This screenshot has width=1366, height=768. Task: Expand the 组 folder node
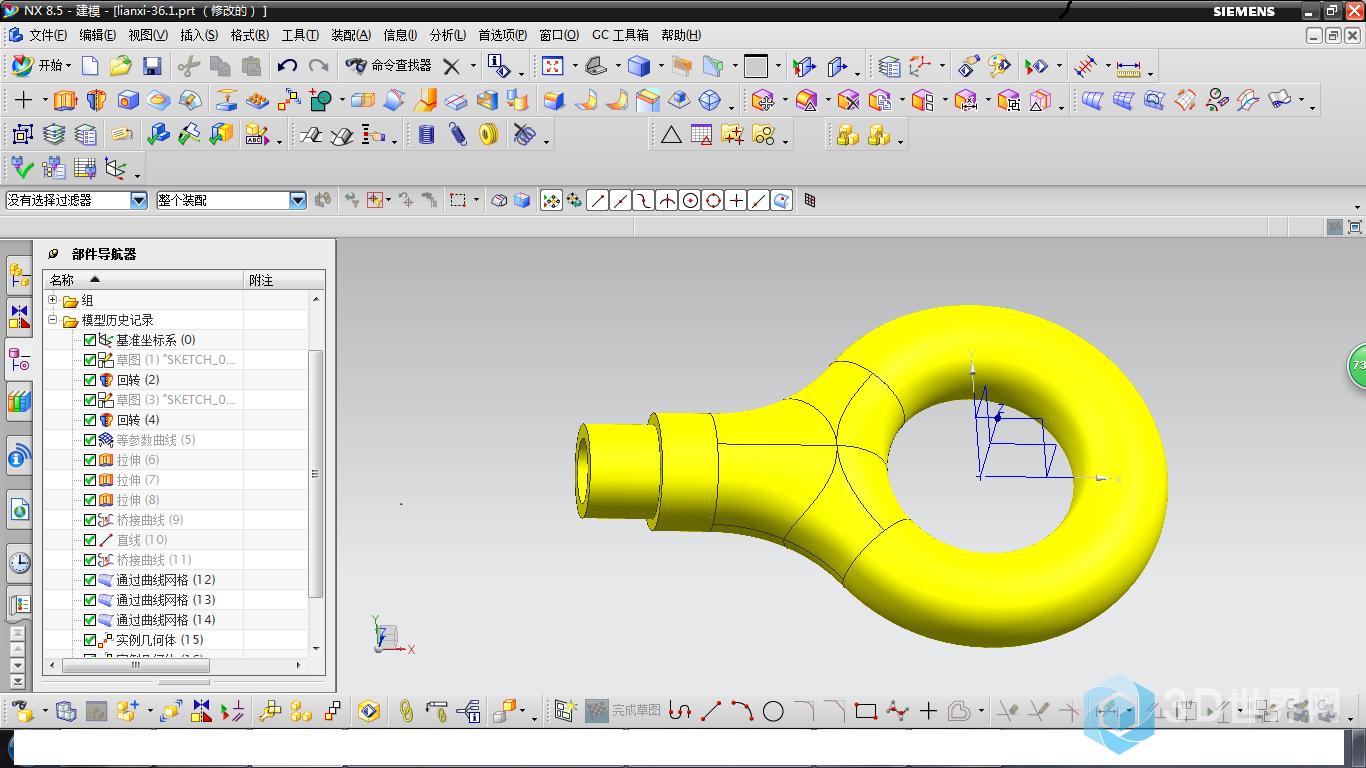[53, 300]
